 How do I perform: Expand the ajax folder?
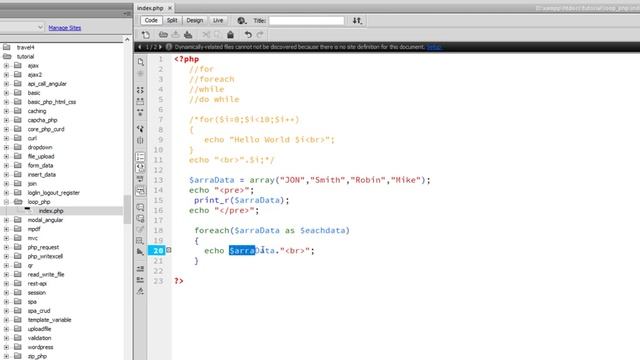click(6, 66)
